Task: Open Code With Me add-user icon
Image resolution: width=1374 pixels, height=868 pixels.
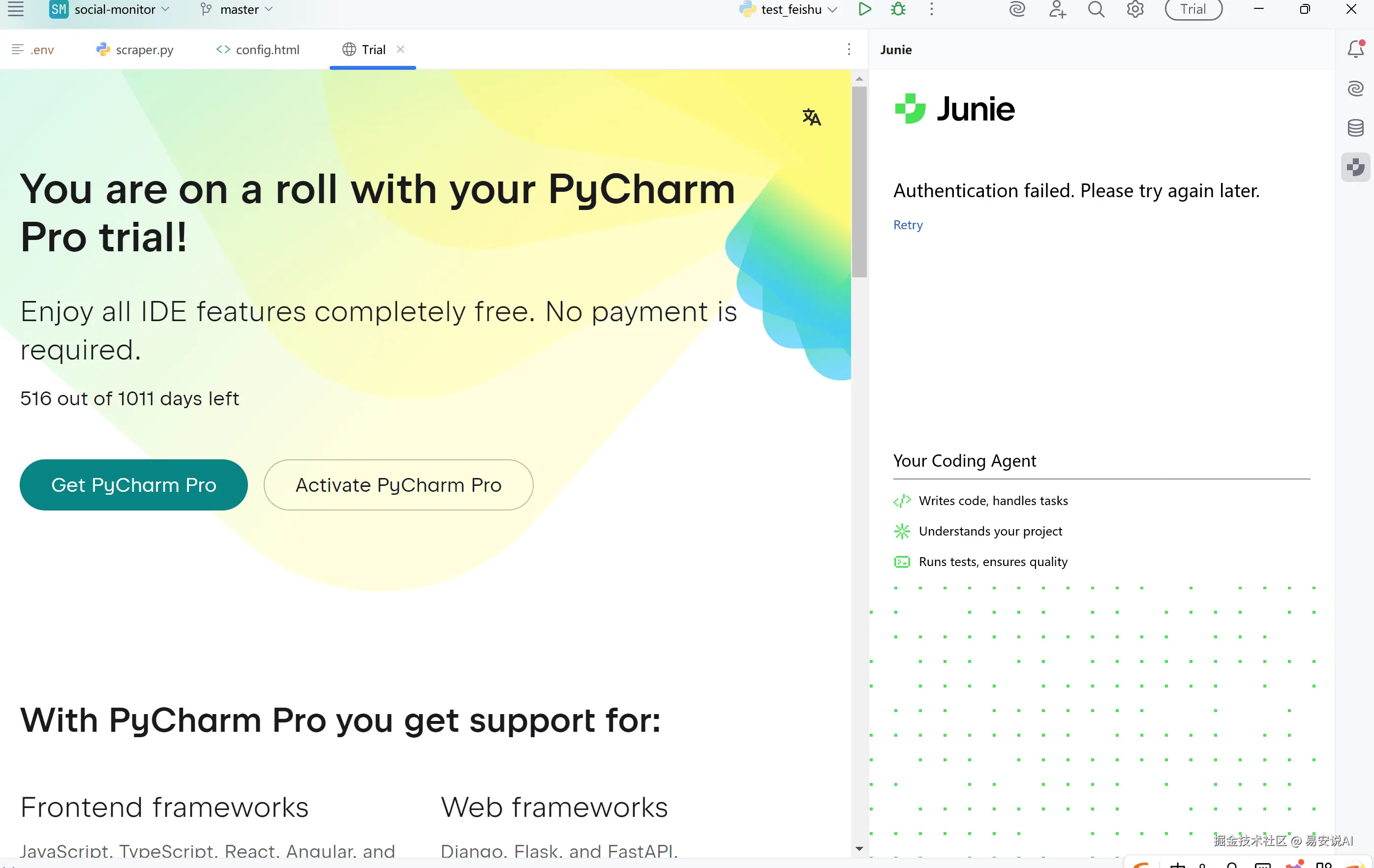Action: [1057, 9]
